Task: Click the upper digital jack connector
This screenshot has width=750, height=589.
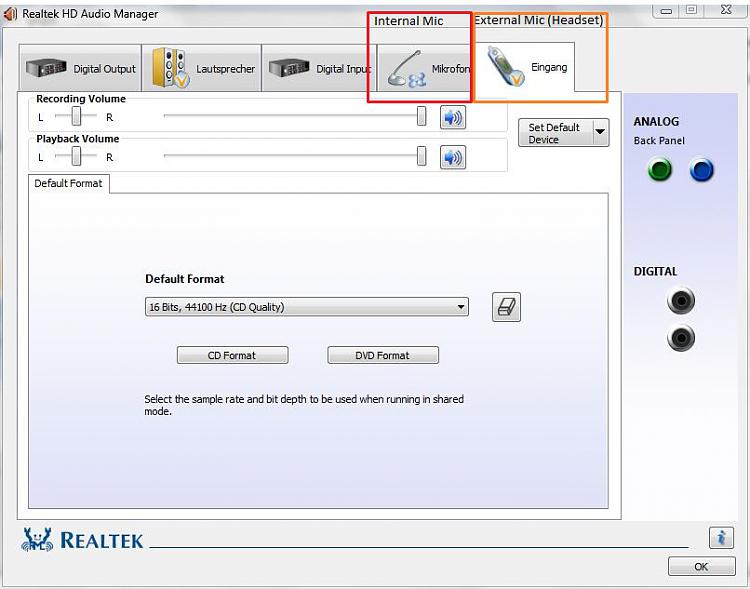Action: click(681, 300)
